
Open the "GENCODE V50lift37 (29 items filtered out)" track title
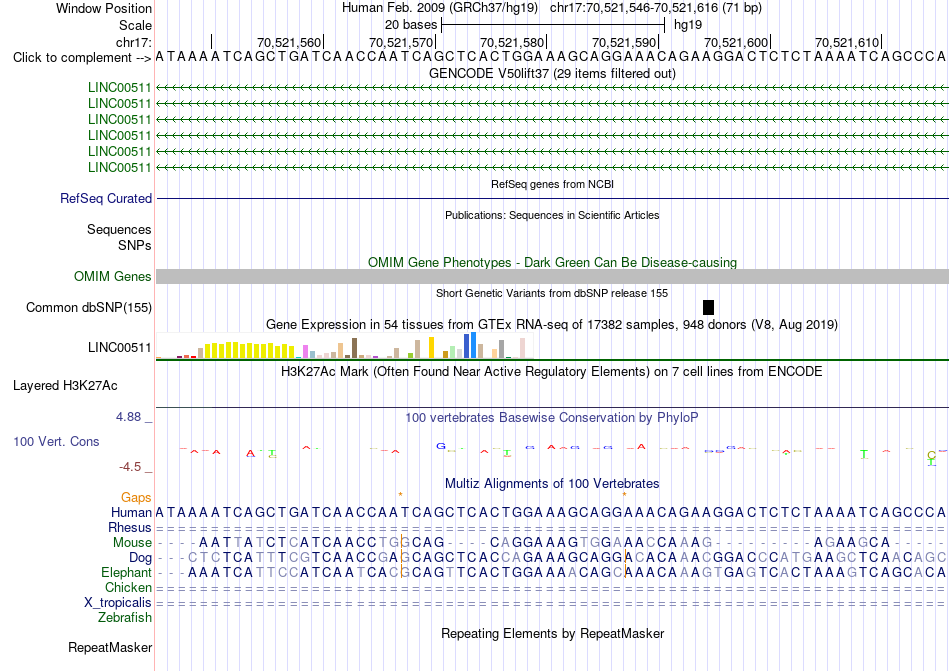(552, 73)
